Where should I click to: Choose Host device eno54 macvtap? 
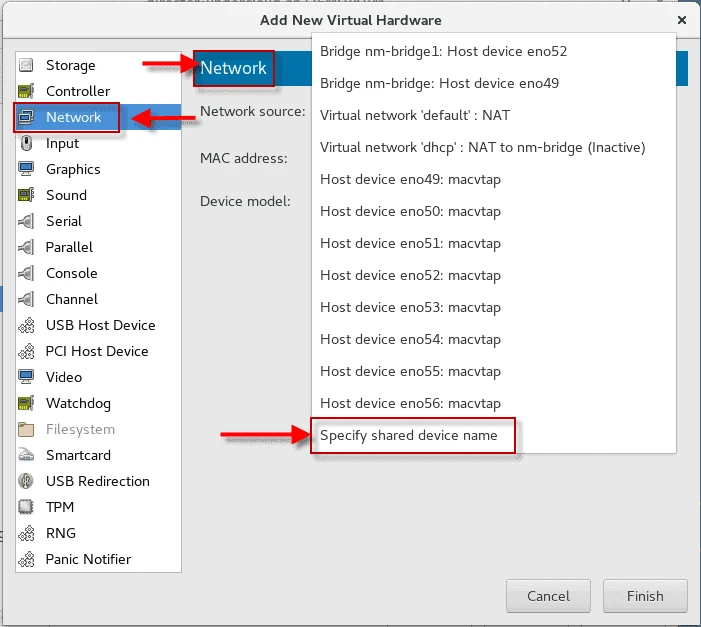pyautogui.click(x=494, y=339)
